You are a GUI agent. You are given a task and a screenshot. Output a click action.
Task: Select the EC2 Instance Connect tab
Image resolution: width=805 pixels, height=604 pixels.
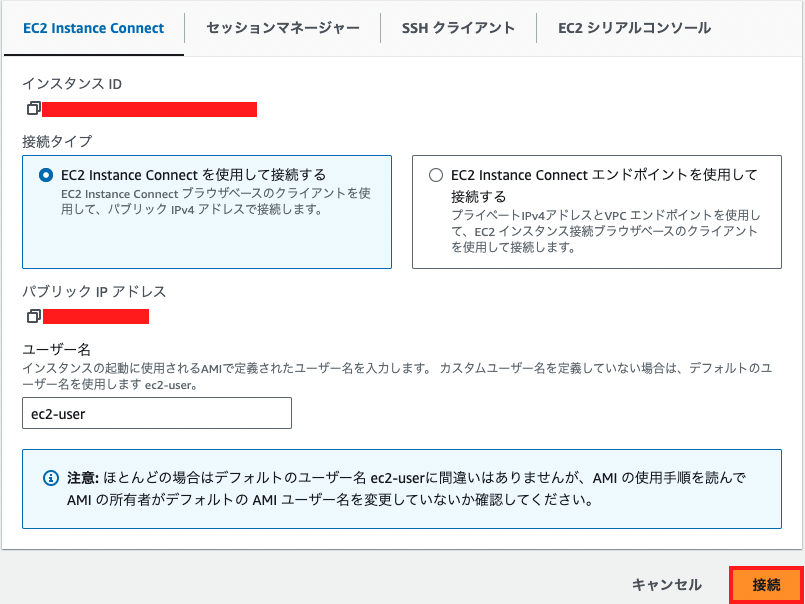pos(94,28)
